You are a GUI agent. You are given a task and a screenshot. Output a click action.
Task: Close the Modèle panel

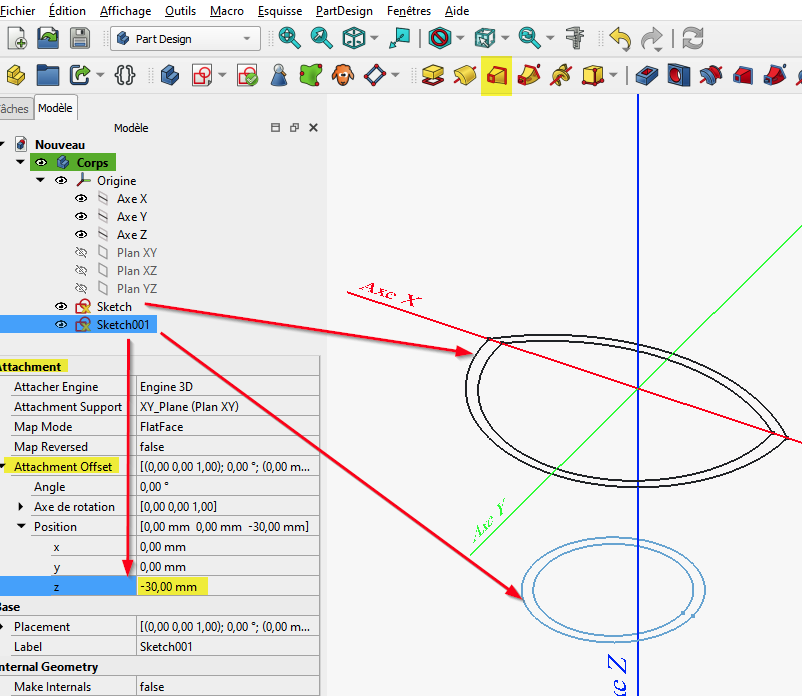tap(314, 127)
